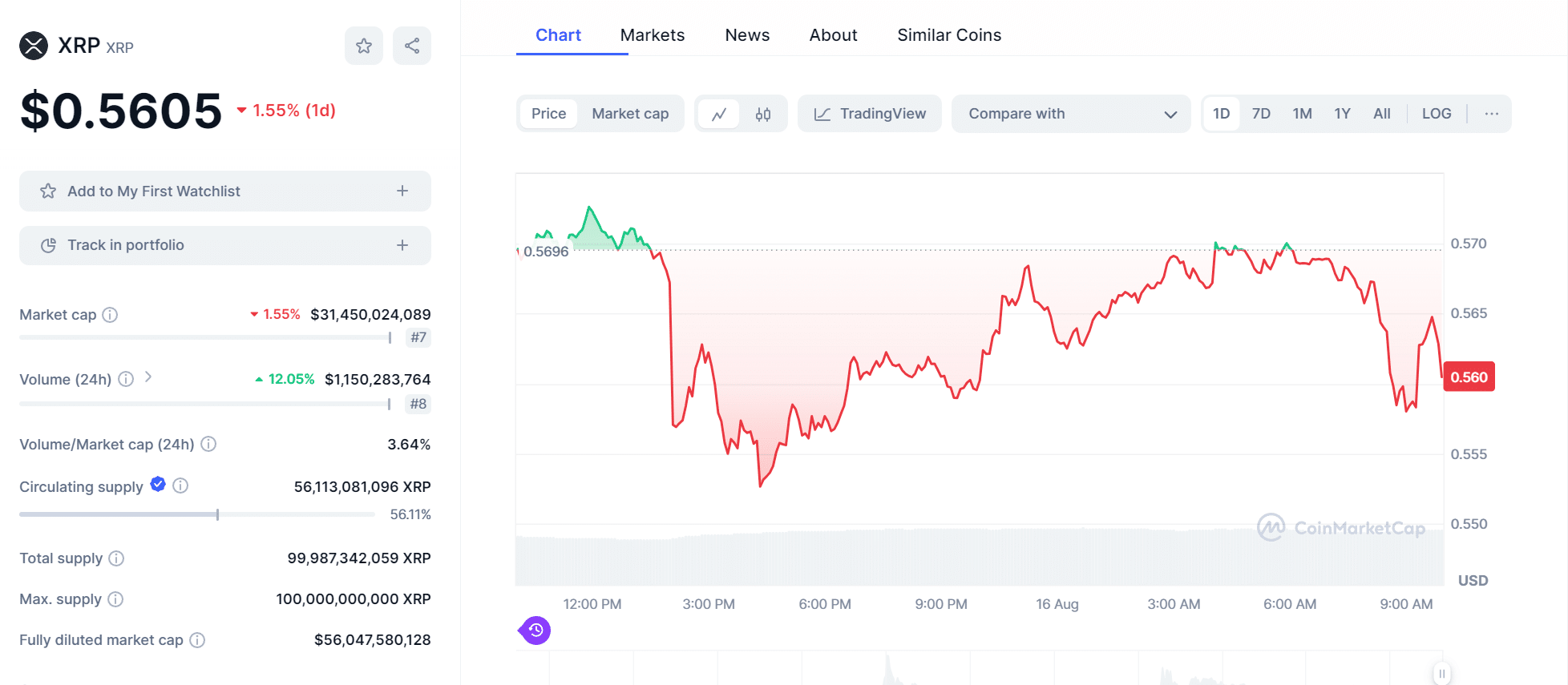Switch to line chart view icon
Image resolution: width=1568 pixels, height=685 pixels.
719,114
